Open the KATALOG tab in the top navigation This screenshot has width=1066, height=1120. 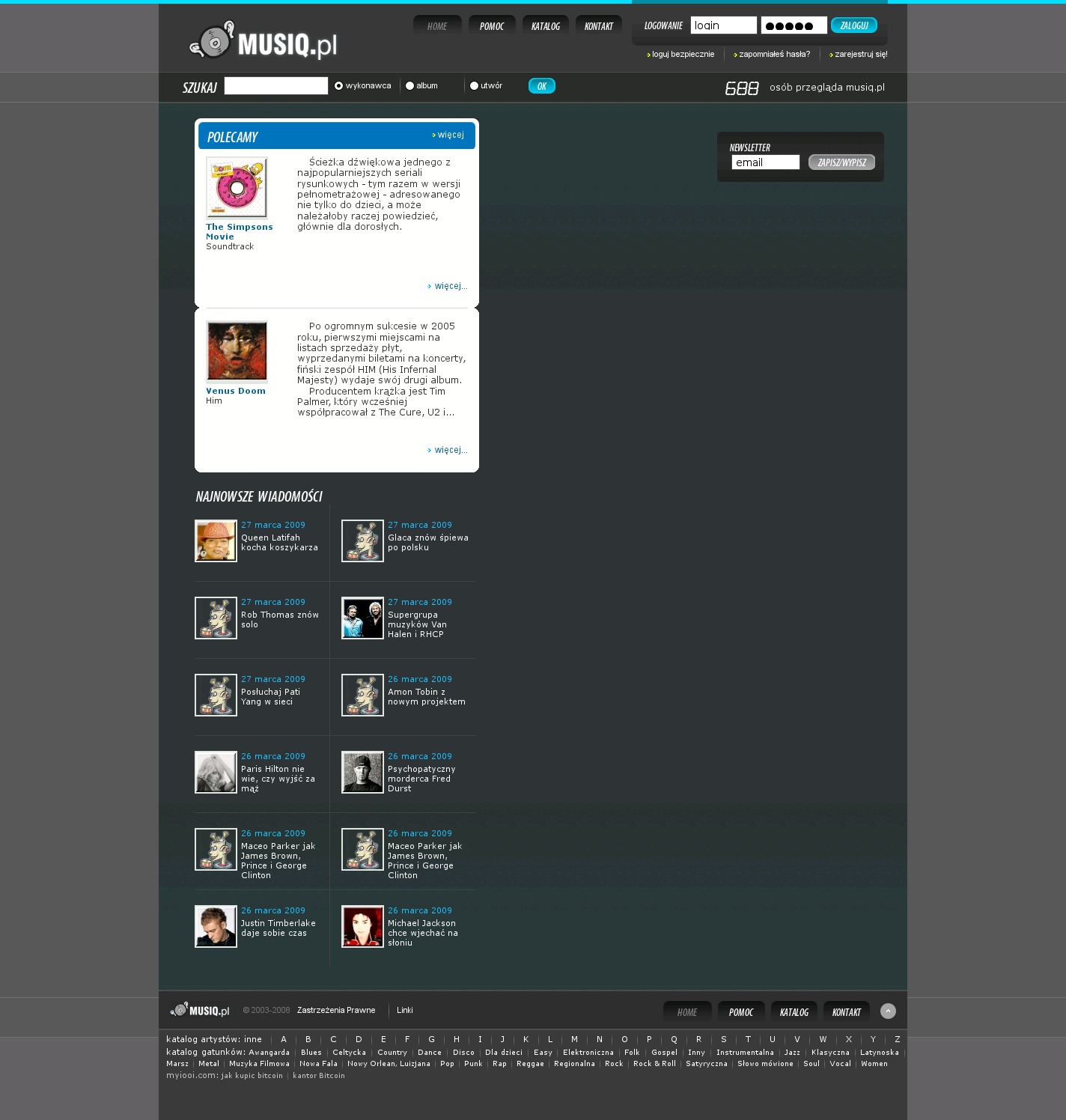(x=546, y=26)
